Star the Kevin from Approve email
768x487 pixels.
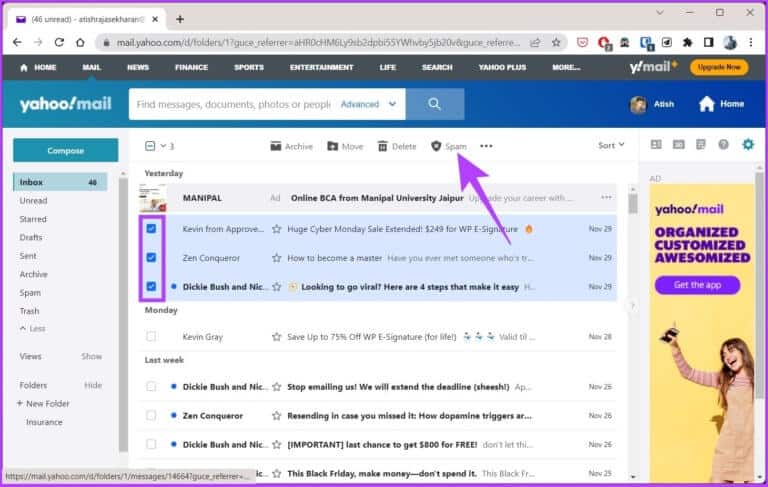click(277, 229)
